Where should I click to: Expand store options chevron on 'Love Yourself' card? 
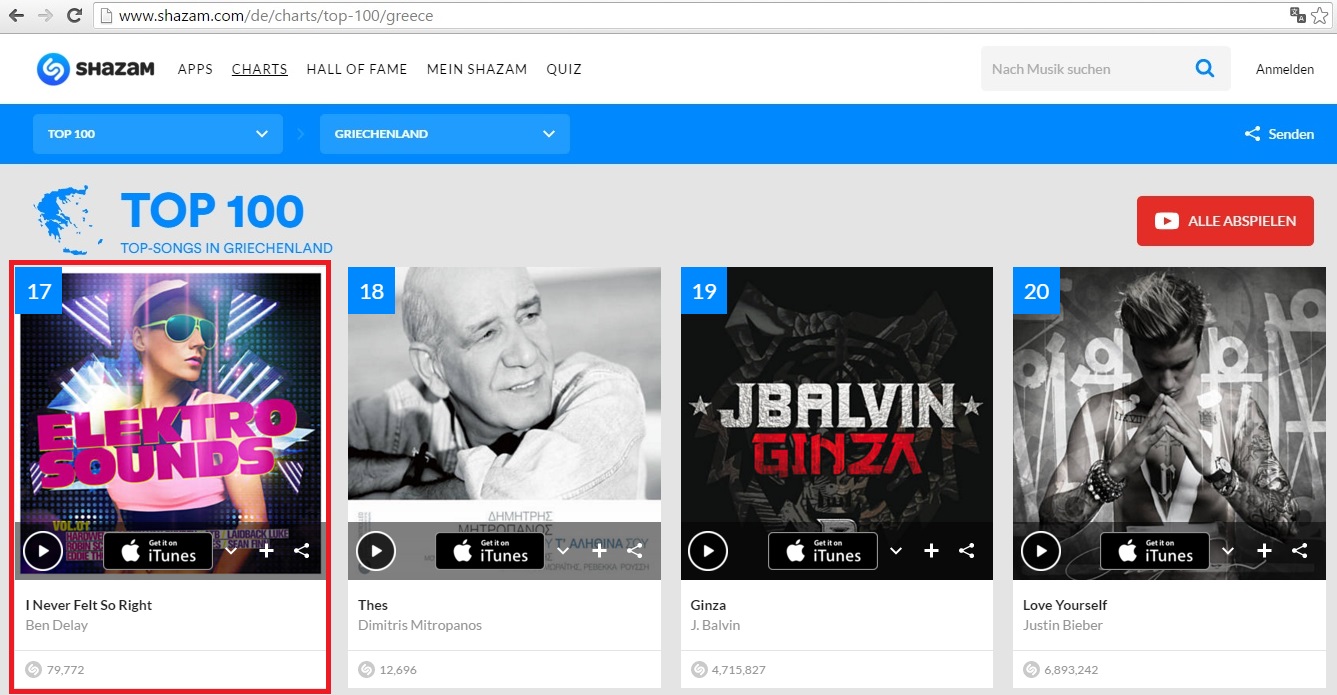tap(1228, 550)
